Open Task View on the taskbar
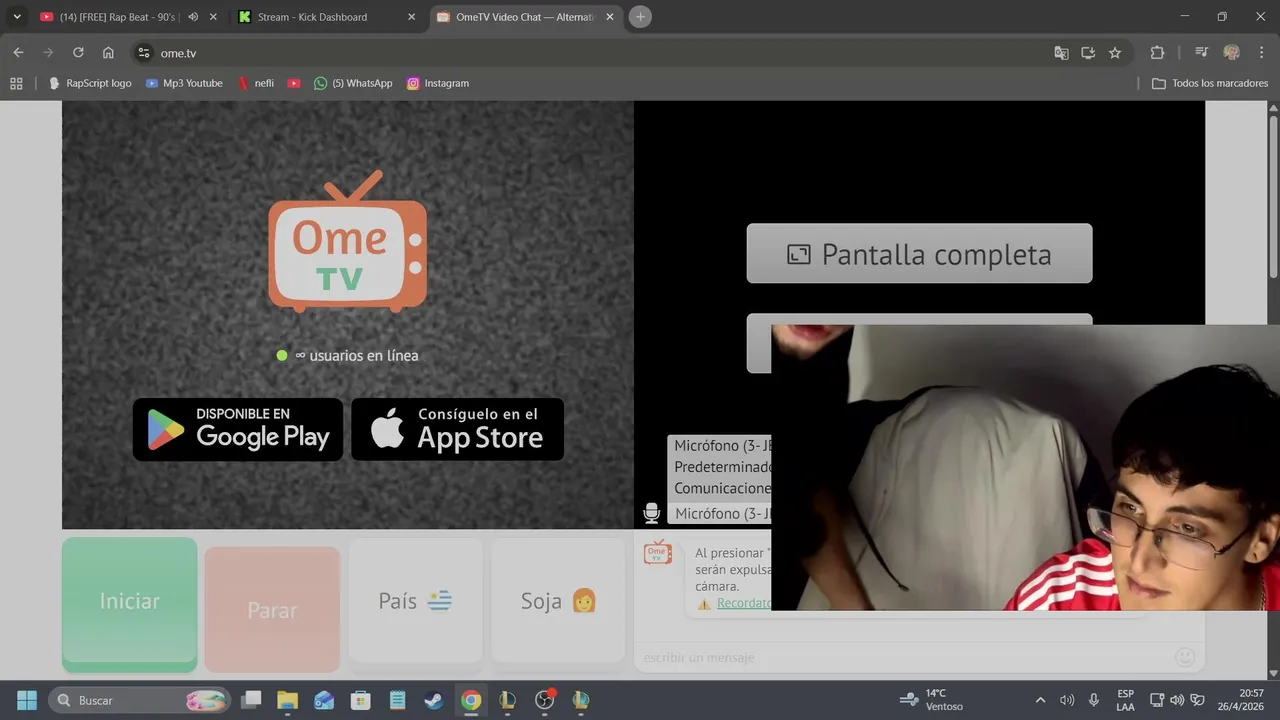 pyautogui.click(x=251, y=700)
